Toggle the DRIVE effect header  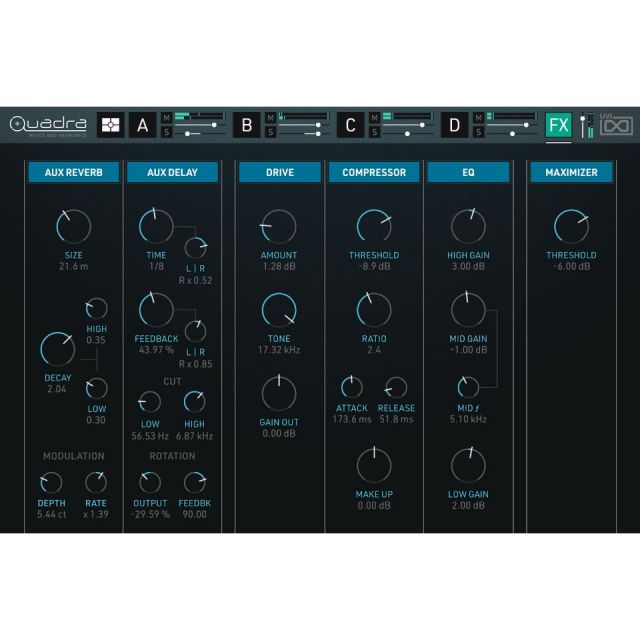tap(280, 172)
